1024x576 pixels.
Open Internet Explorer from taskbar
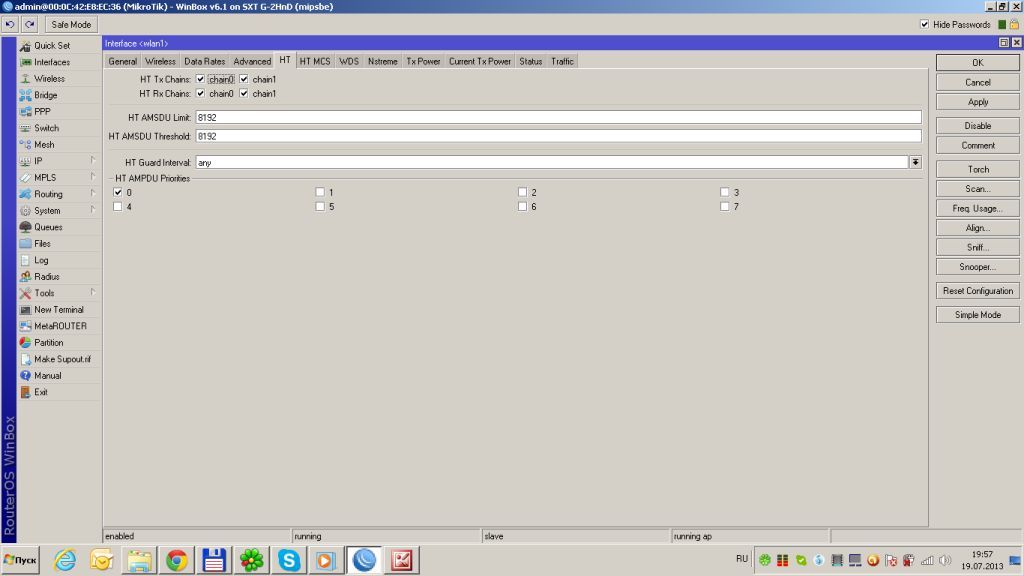click(x=65, y=560)
